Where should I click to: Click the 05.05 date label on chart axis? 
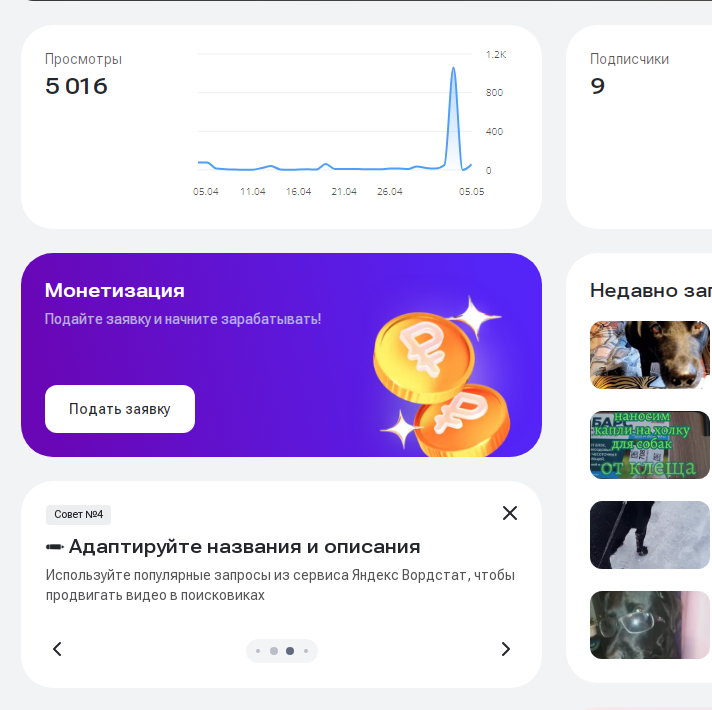coord(471,192)
